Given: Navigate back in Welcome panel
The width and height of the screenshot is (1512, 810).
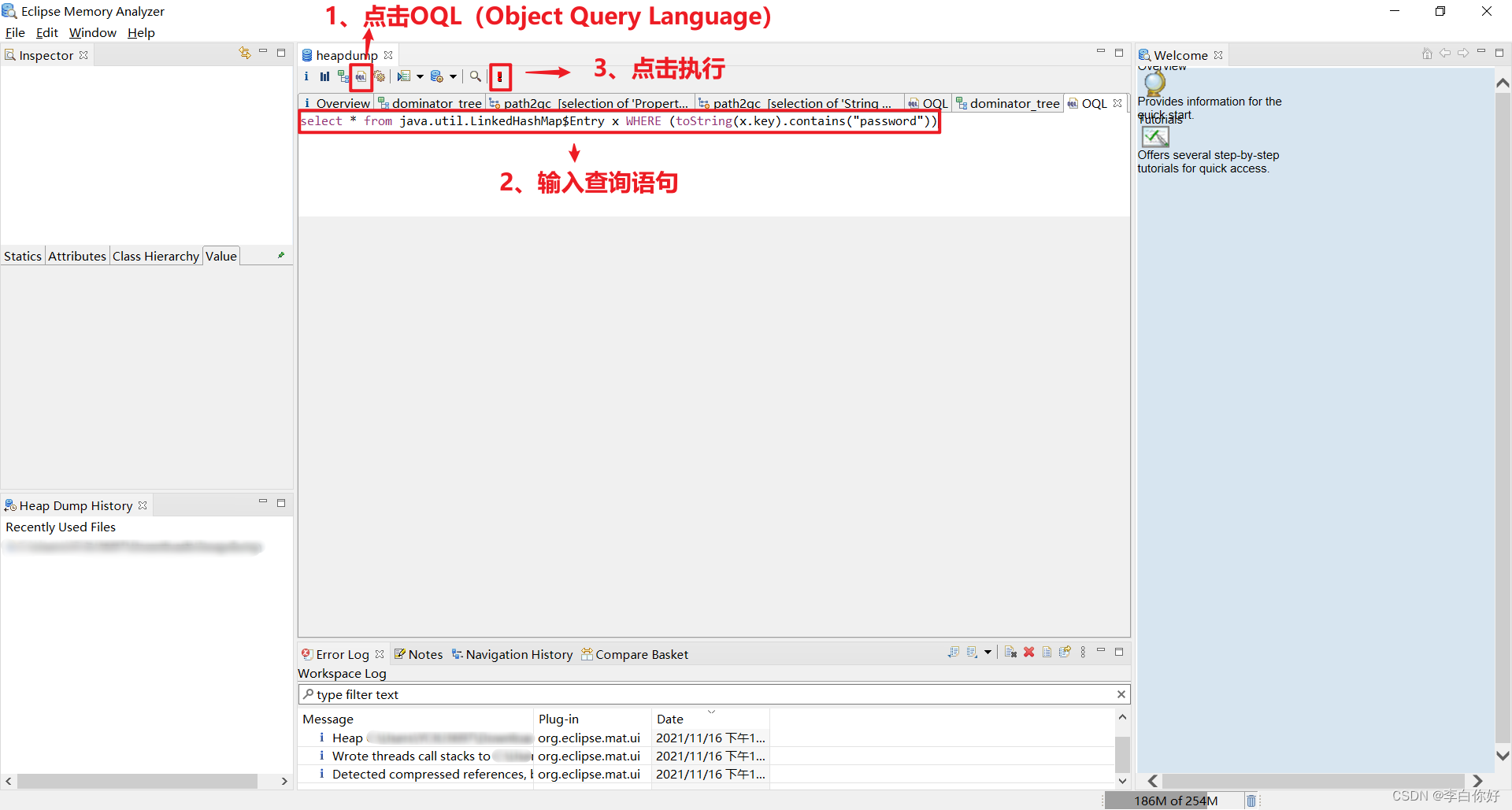Looking at the screenshot, I should point(1446,54).
